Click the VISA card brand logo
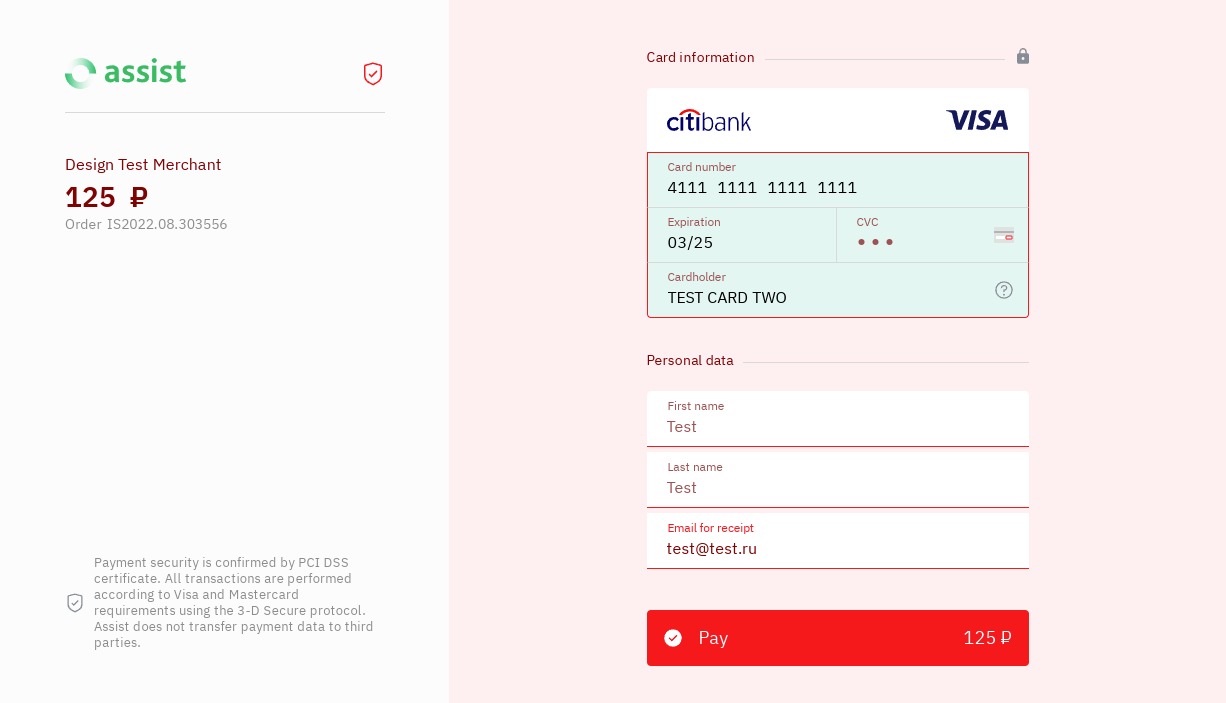This screenshot has width=1226, height=703. coord(977,121)
